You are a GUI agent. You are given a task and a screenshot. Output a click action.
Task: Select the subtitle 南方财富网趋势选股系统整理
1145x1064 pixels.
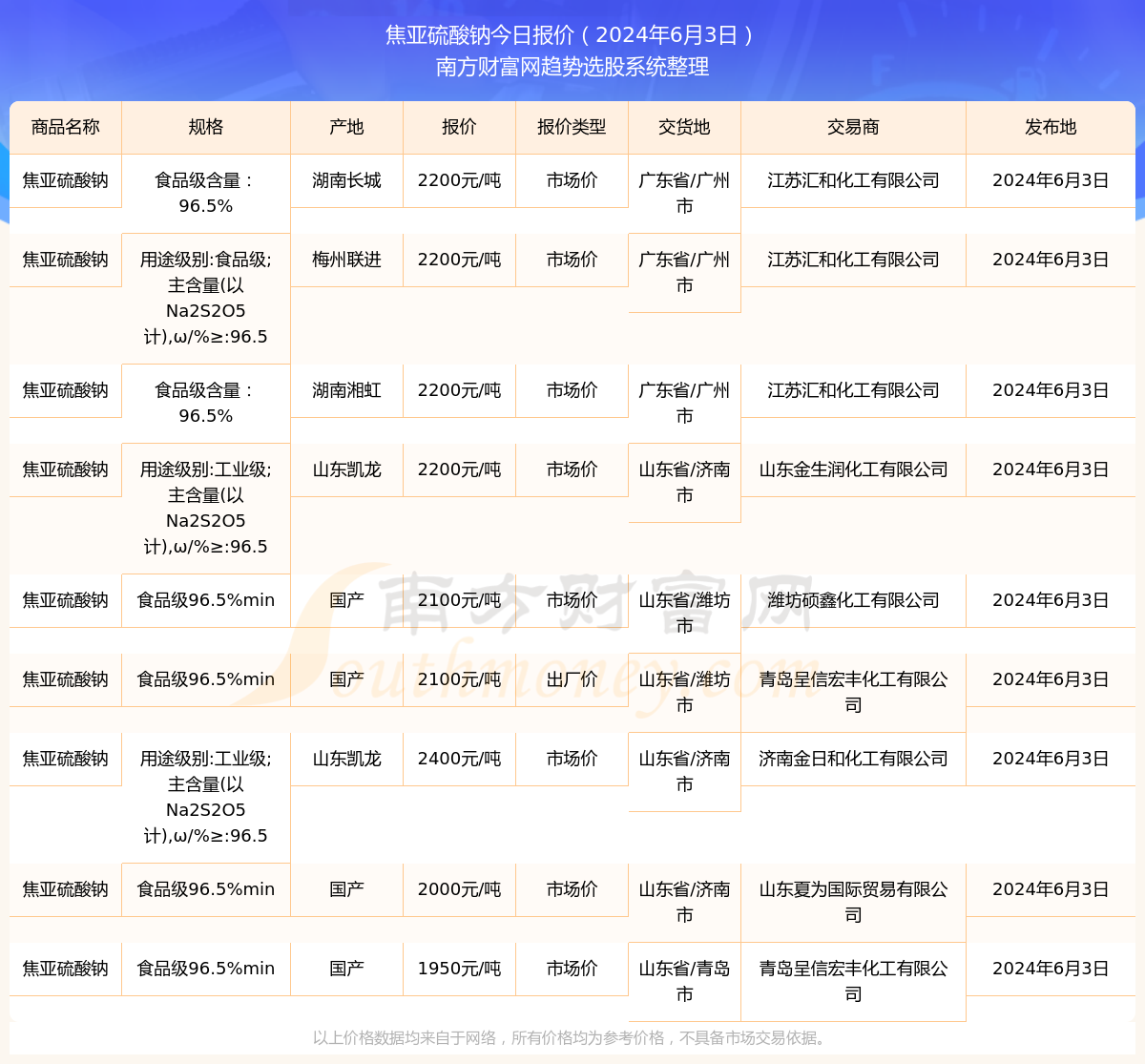[x=572, y=67]
